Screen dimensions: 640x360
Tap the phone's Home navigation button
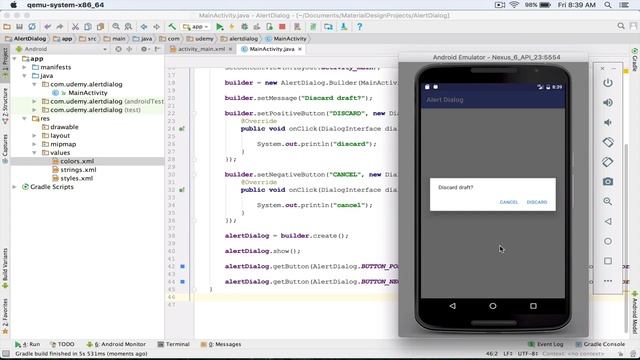493,306
